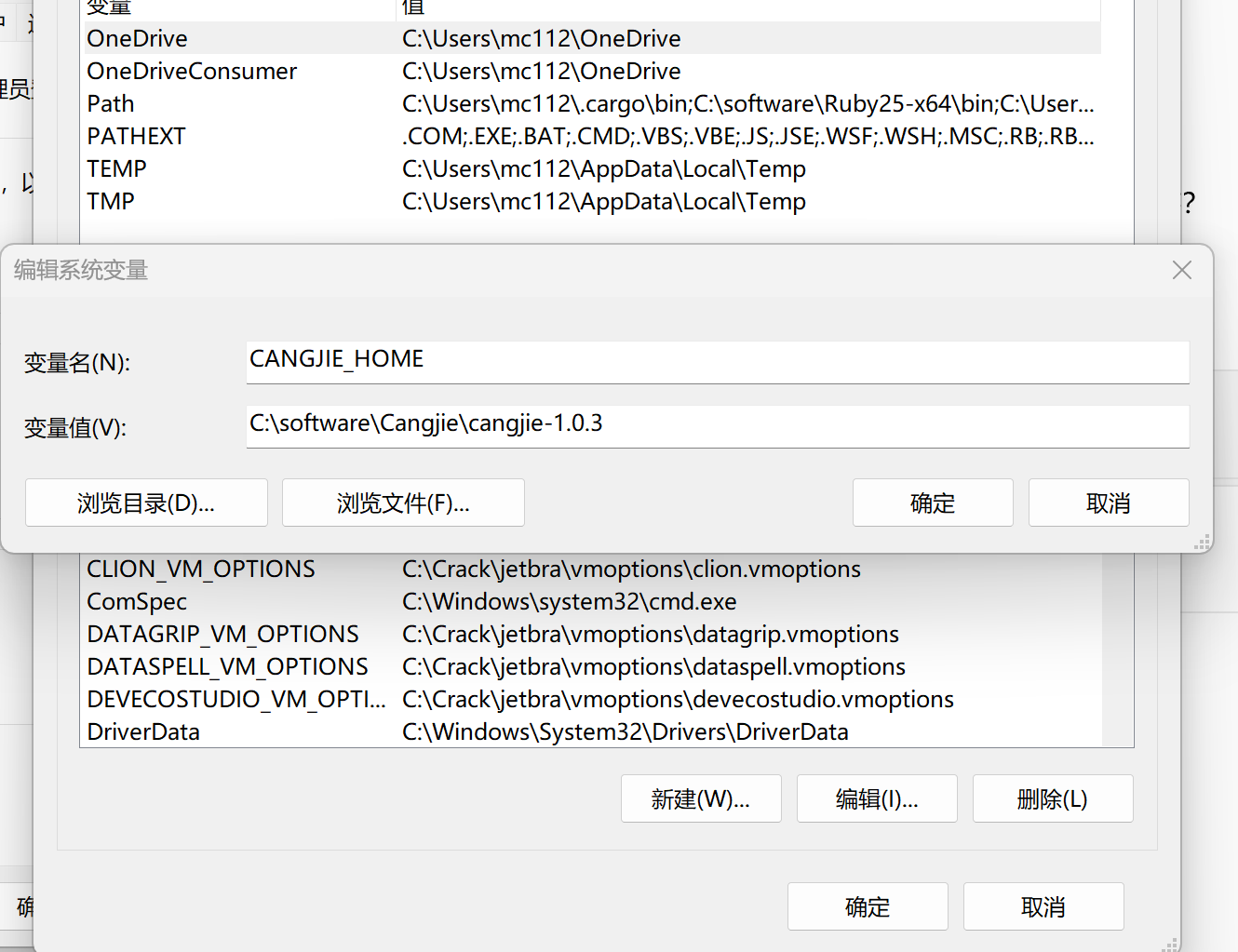
Task: Select the TMP user variable row
Action: pyautogui.click(x=591, y=201)
